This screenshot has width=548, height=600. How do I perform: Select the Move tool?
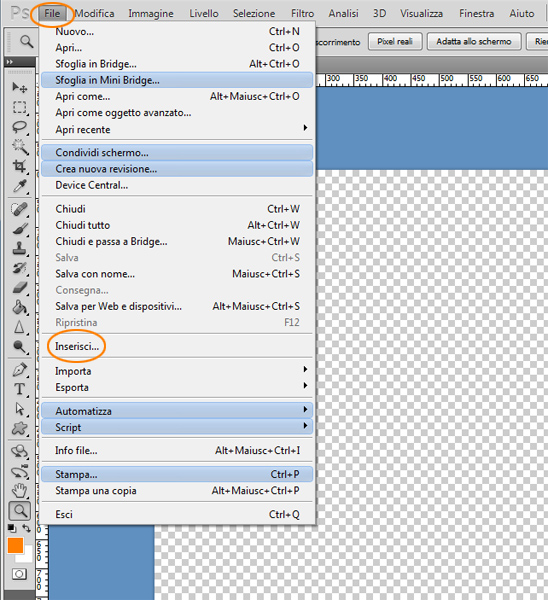tap(19, 88)
